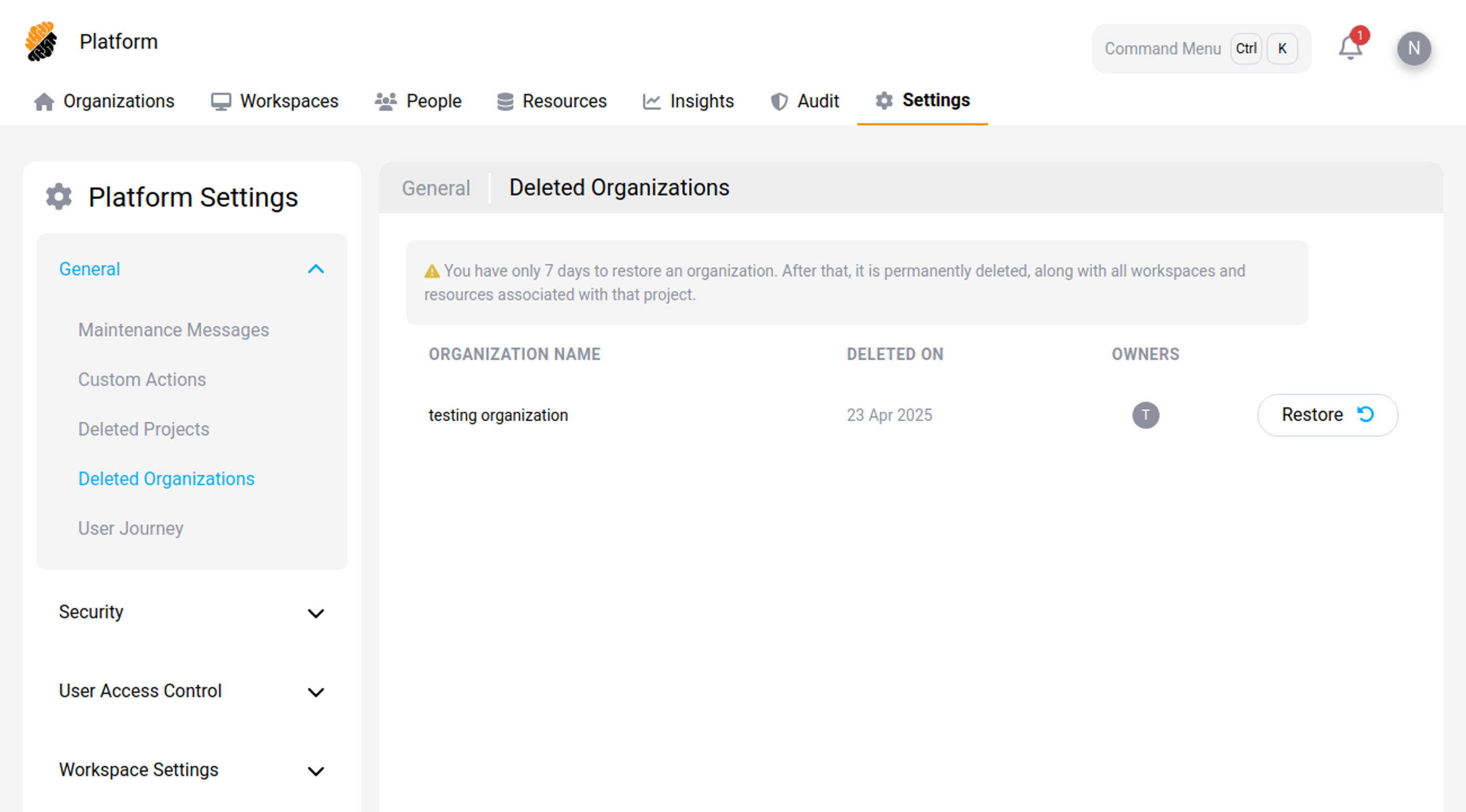Open notifications bell icon
The image size is (1466, 812).
(1350, 48)
